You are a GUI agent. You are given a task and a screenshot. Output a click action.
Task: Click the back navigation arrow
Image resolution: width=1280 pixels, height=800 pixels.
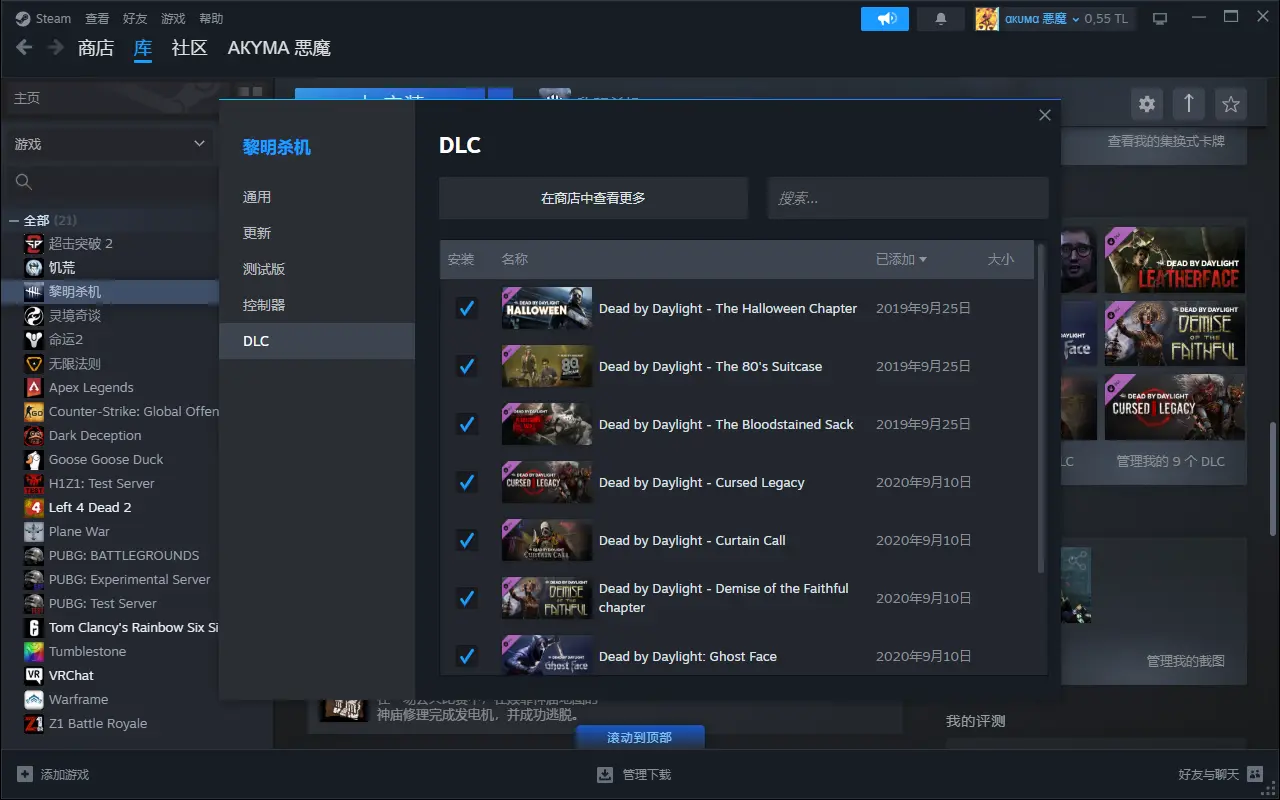click(24, 47)
